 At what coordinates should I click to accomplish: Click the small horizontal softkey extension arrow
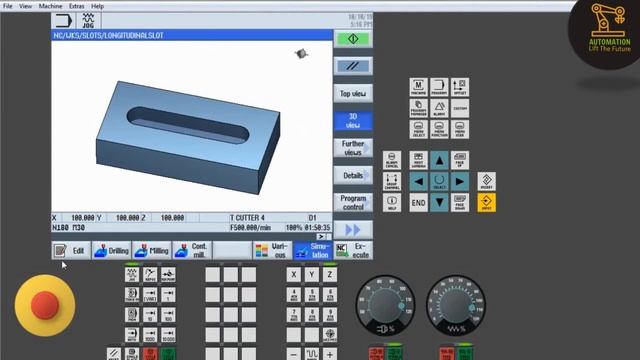(x=321, y=236)
